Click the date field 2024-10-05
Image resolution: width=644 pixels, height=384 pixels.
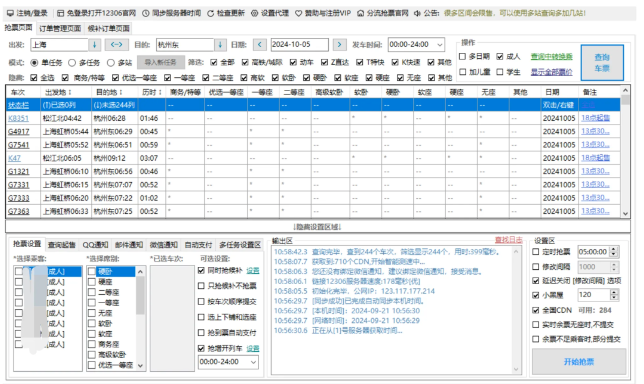[x=299, y=44]
